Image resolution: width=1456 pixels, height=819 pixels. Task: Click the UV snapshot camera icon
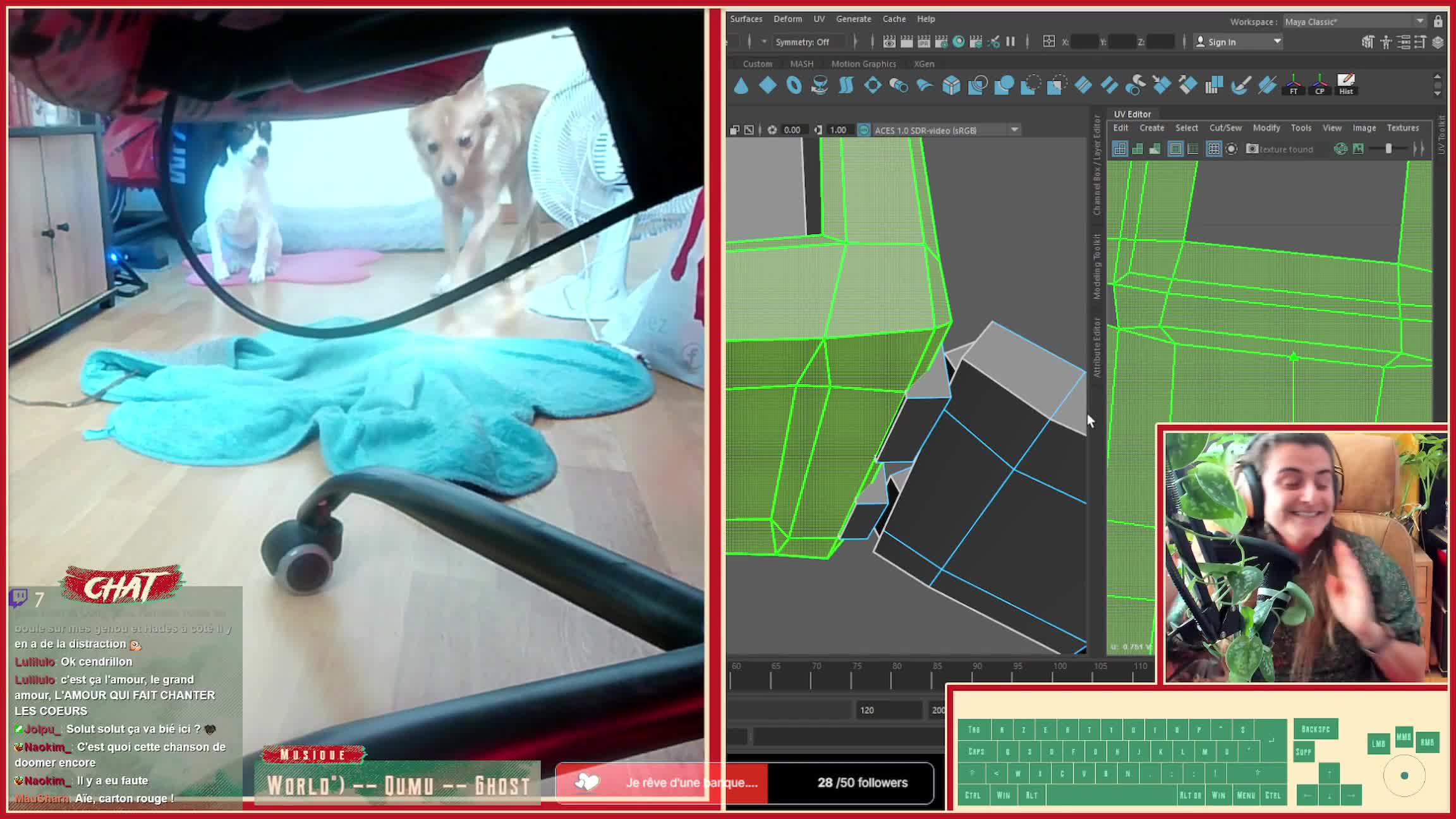click(x=1252, y=149)
